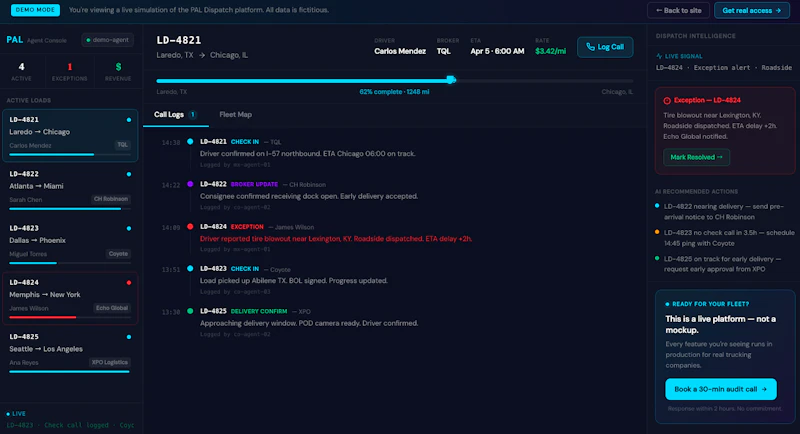Screen dimensions: 800x434
Task: Click the red status dot on LD-4824 card
Action: tap(129, 283)
